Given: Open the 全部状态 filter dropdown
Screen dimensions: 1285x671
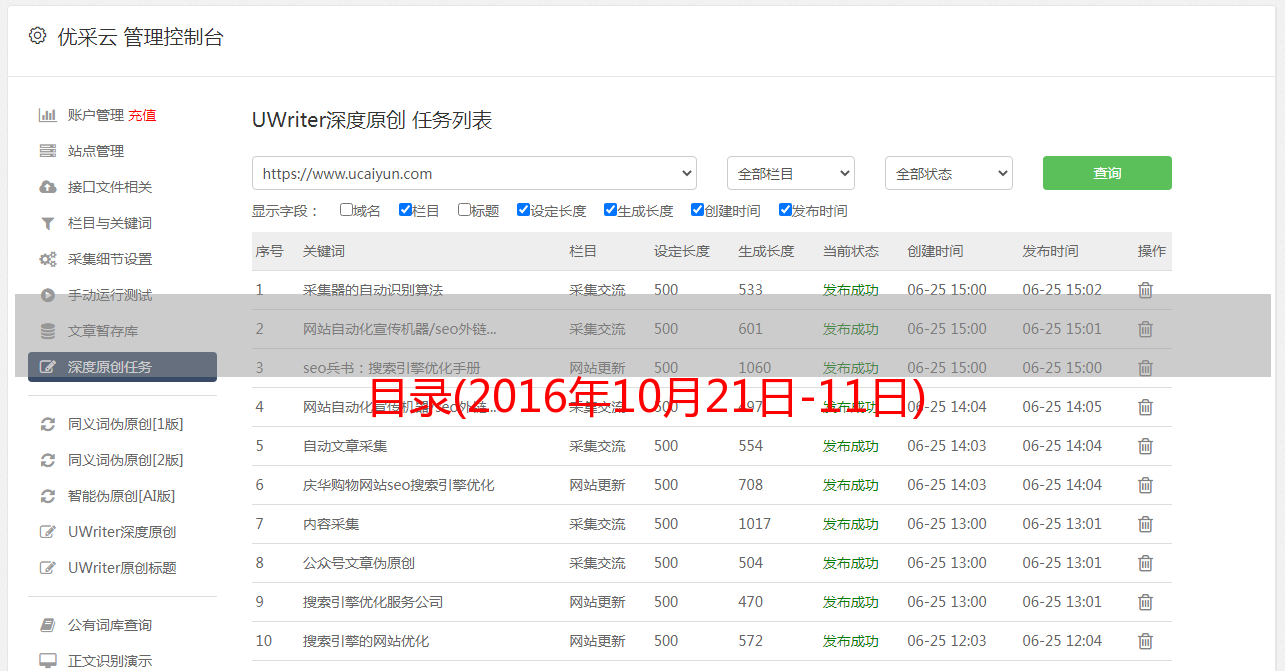Looking at the screenshot, I should click(x=948, y=173).
